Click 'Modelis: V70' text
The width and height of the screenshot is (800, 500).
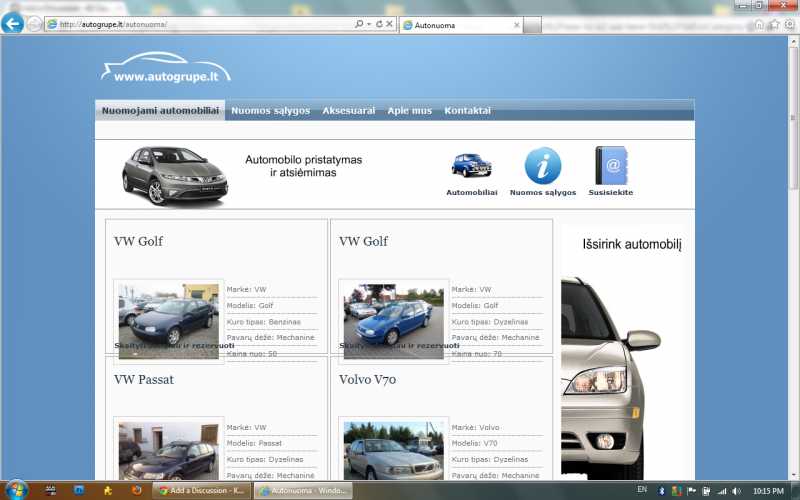point(474,443)
